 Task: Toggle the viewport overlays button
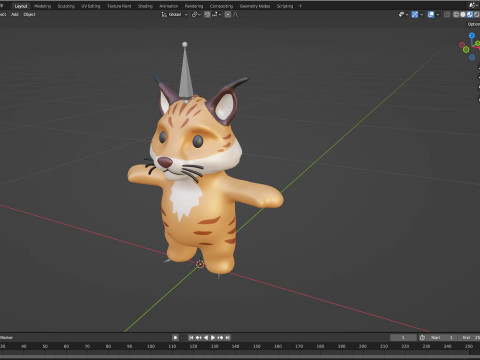click(x=431, y=14)
